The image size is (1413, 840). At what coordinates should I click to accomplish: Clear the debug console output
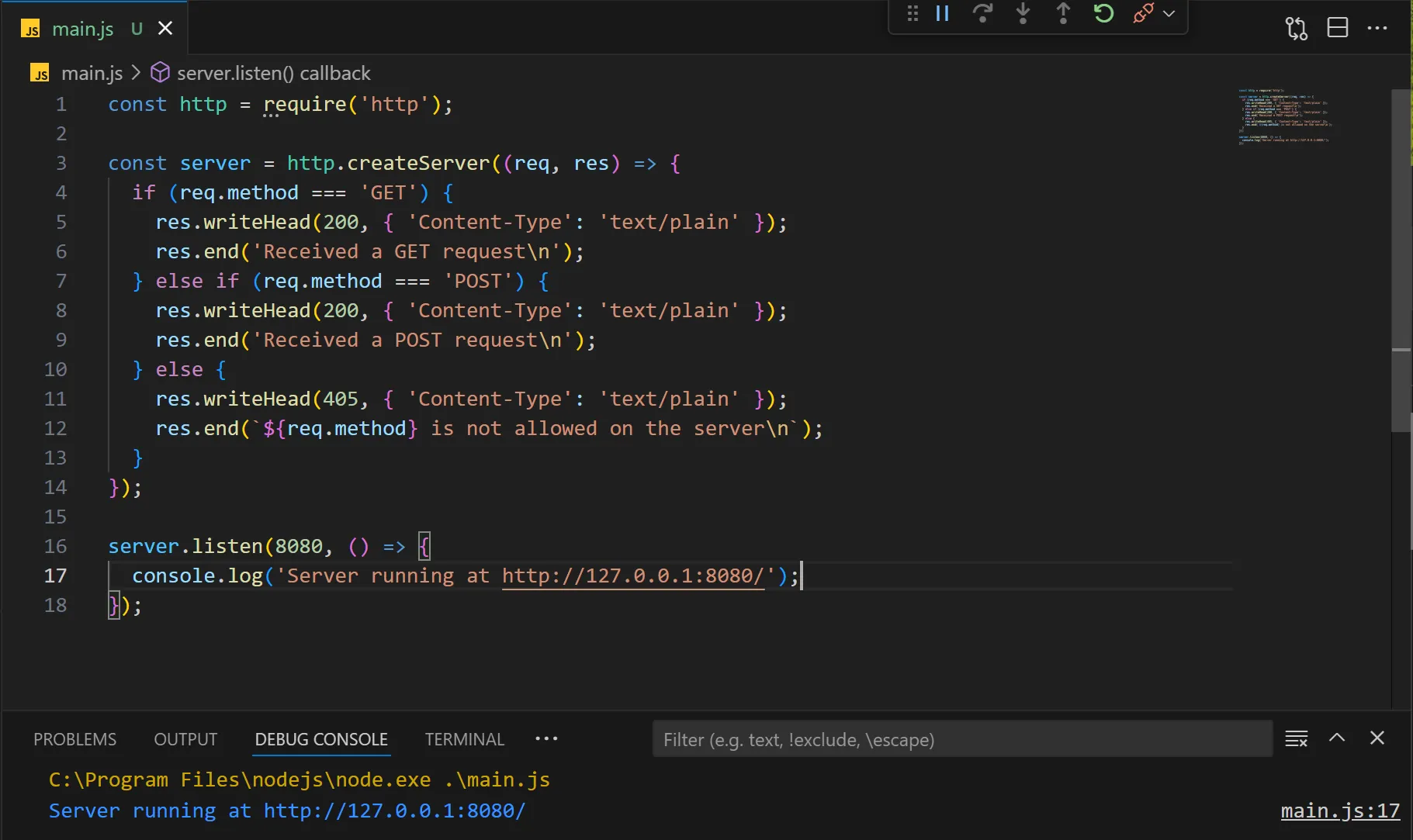point(1296,738)
